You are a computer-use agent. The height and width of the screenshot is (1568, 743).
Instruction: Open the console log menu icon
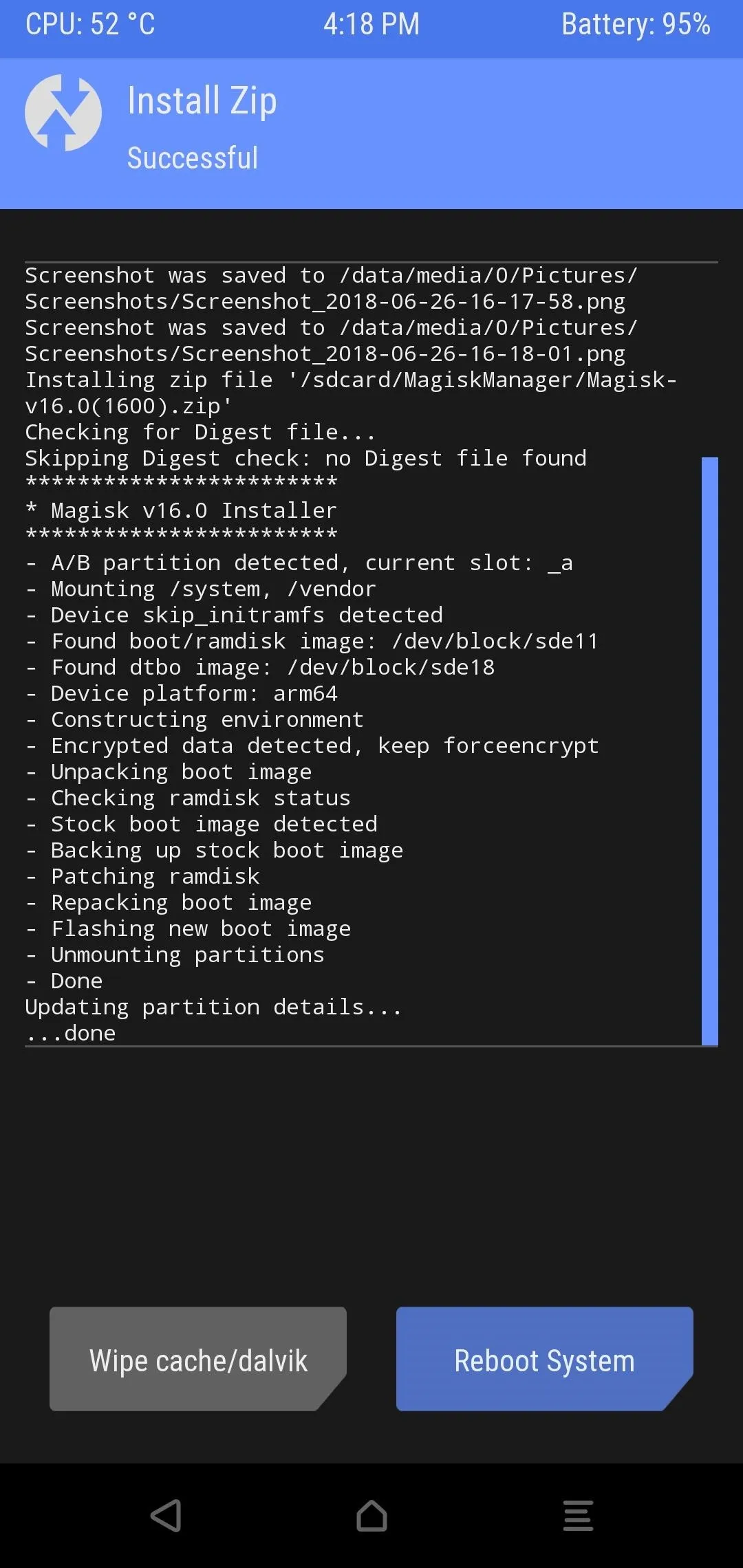[578, 1515]
